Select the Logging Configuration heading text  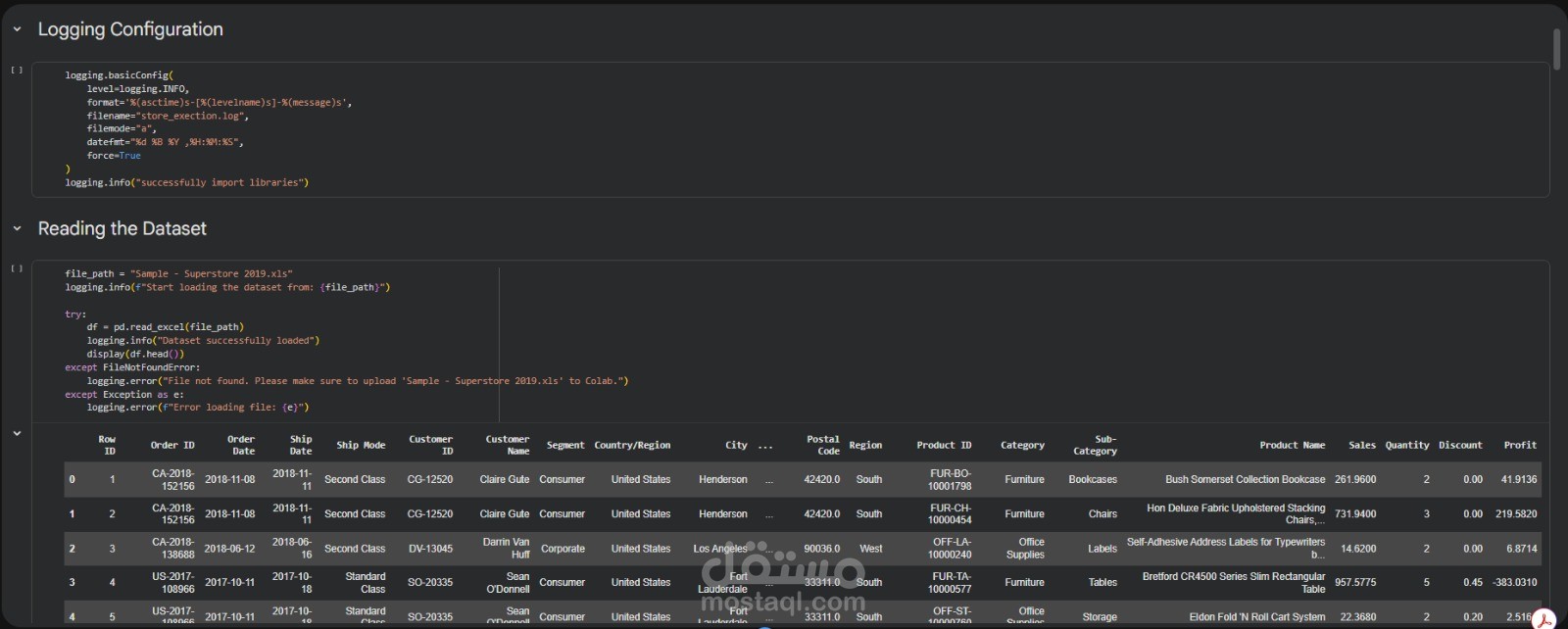(x=130, y=29)
